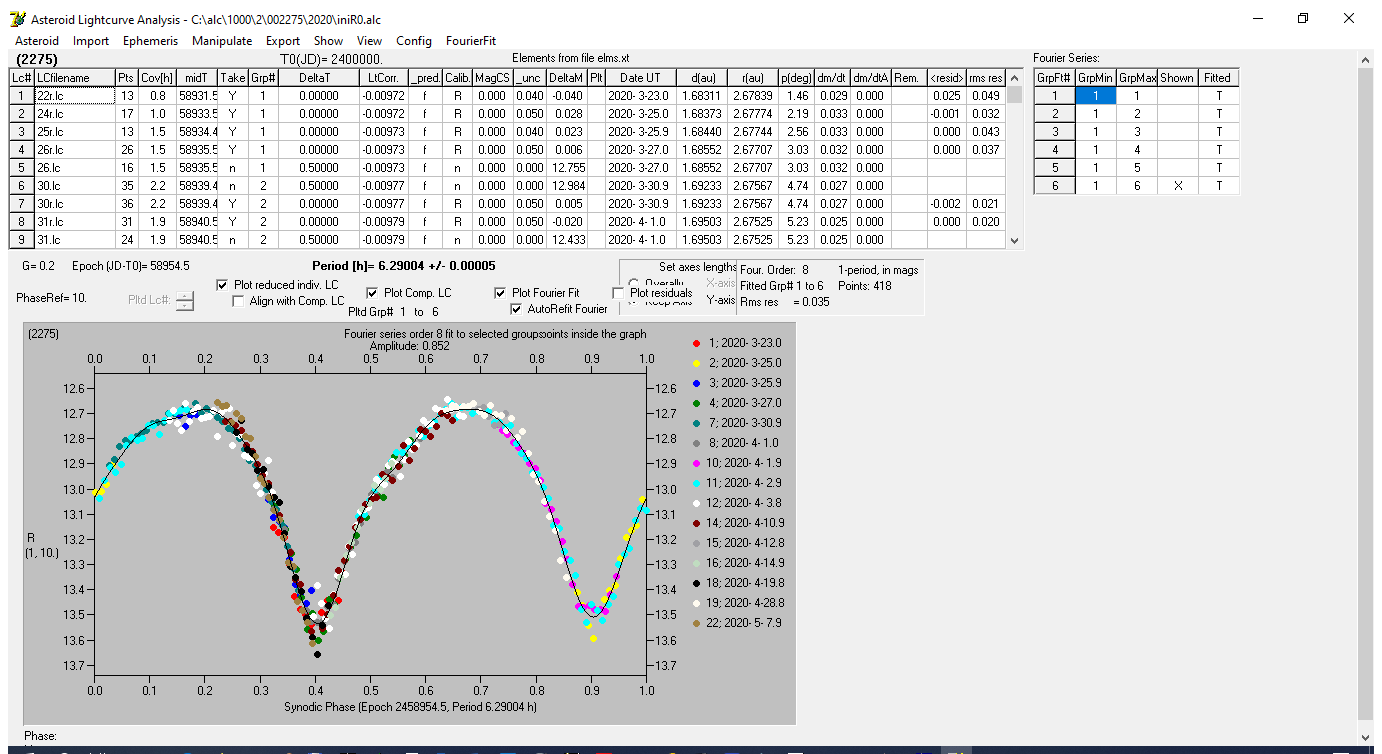Click the Date UT column header

(x=640, y=77)
